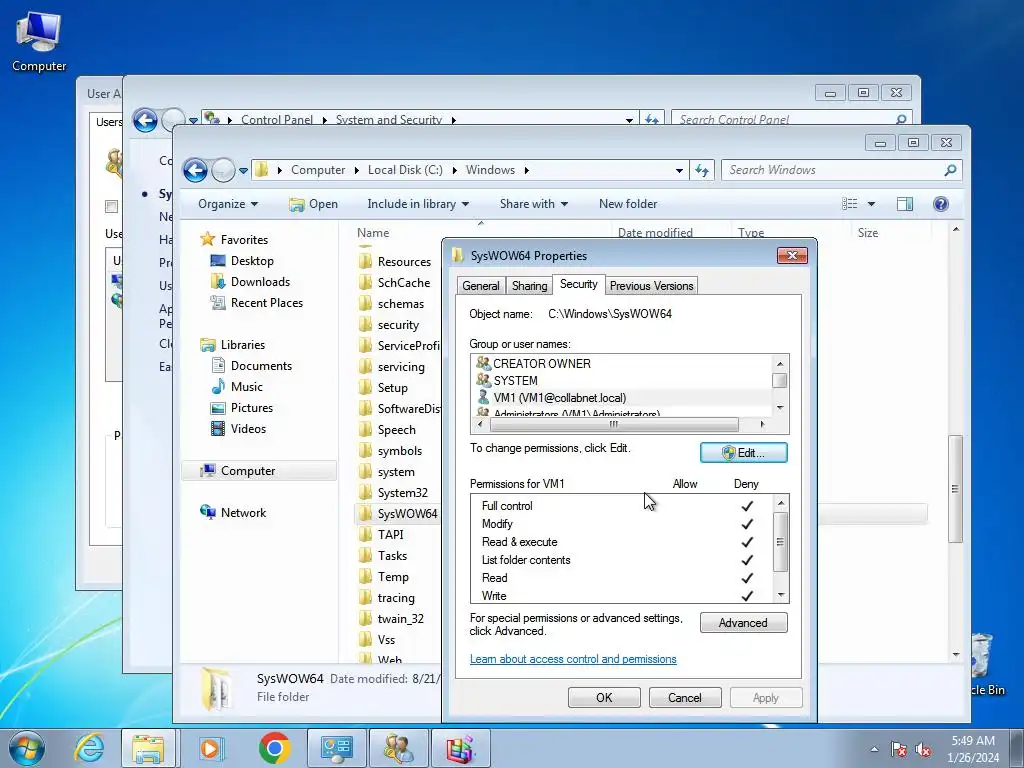Open the view options dropdown arrow
The height and width of the screenshot is (768, 1024).
(x=871, y=204)
